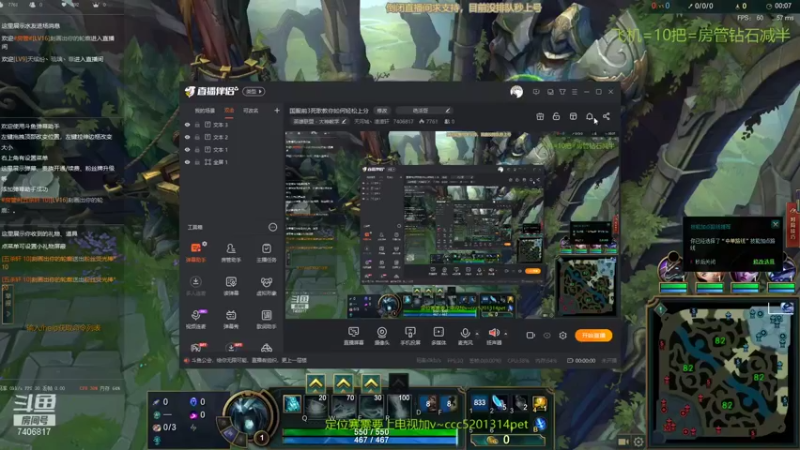The image size is (800, 450).
Task: Select the 文本3 source row
Action: coord(232,124)
